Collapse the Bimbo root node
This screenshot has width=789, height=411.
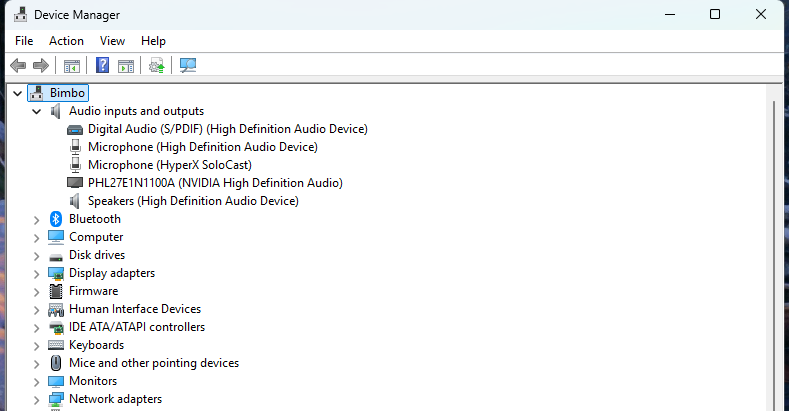coord(18,93)
